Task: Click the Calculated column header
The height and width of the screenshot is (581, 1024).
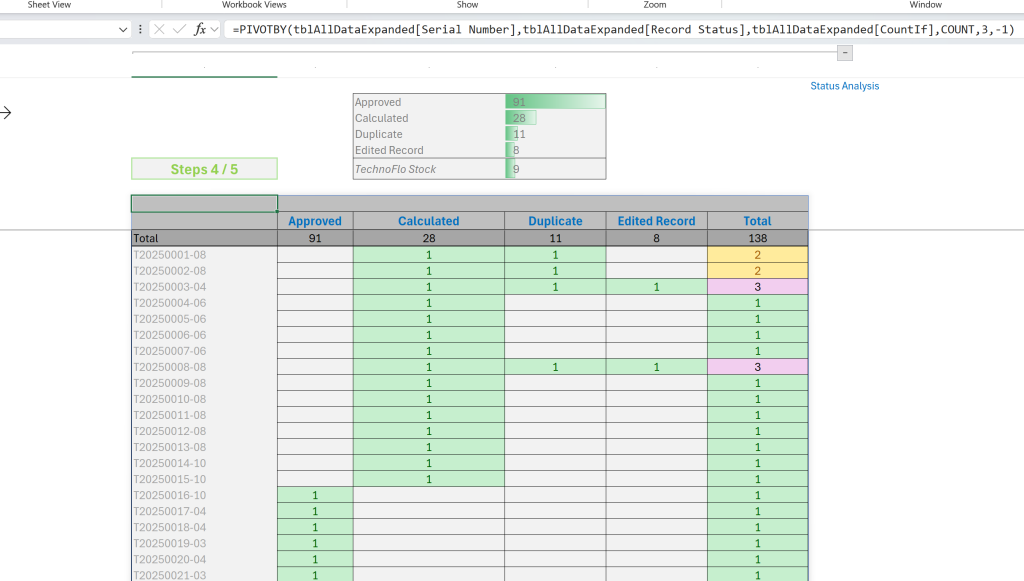Action: [428, 221]
